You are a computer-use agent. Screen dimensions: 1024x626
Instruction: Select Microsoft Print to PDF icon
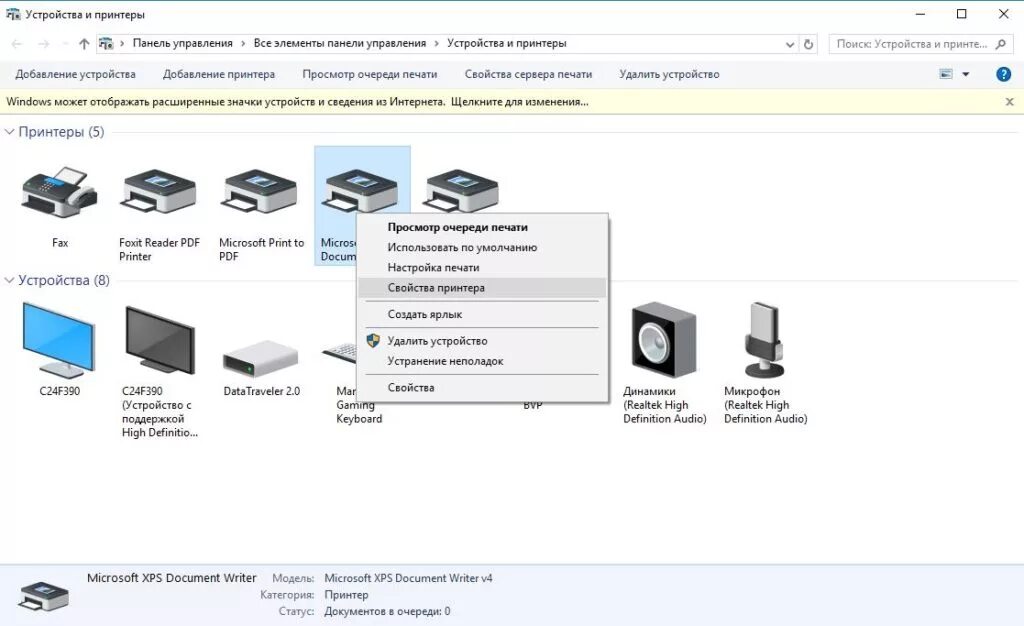click(259, 192)
